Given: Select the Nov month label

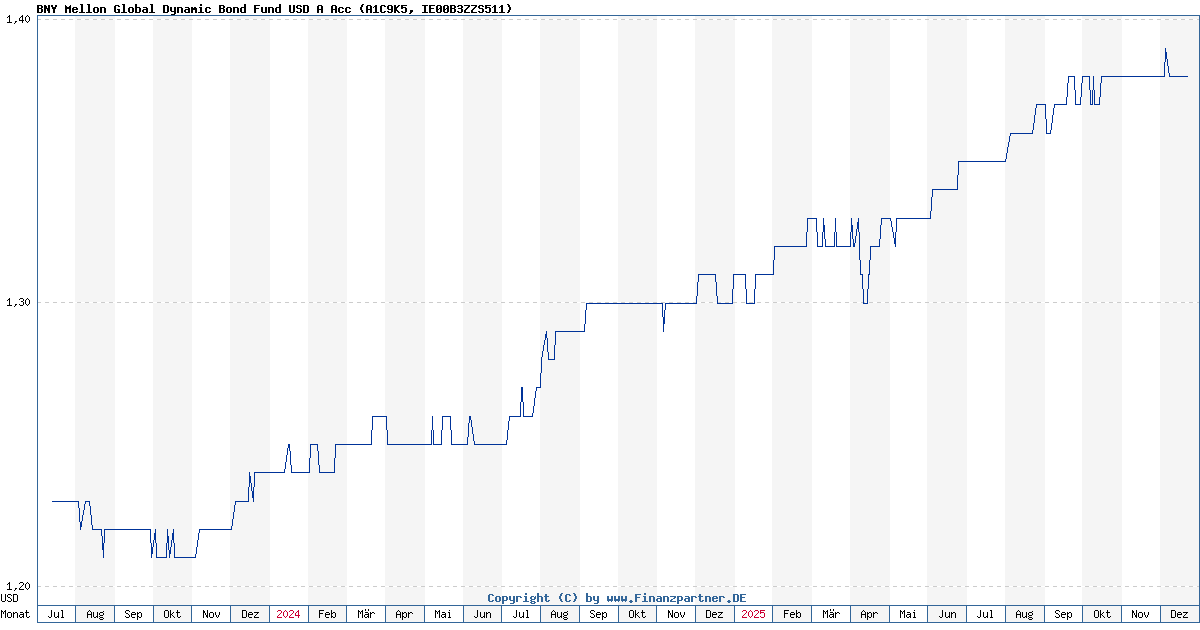Looking at the screenshot, I should (x=210, y=613).
